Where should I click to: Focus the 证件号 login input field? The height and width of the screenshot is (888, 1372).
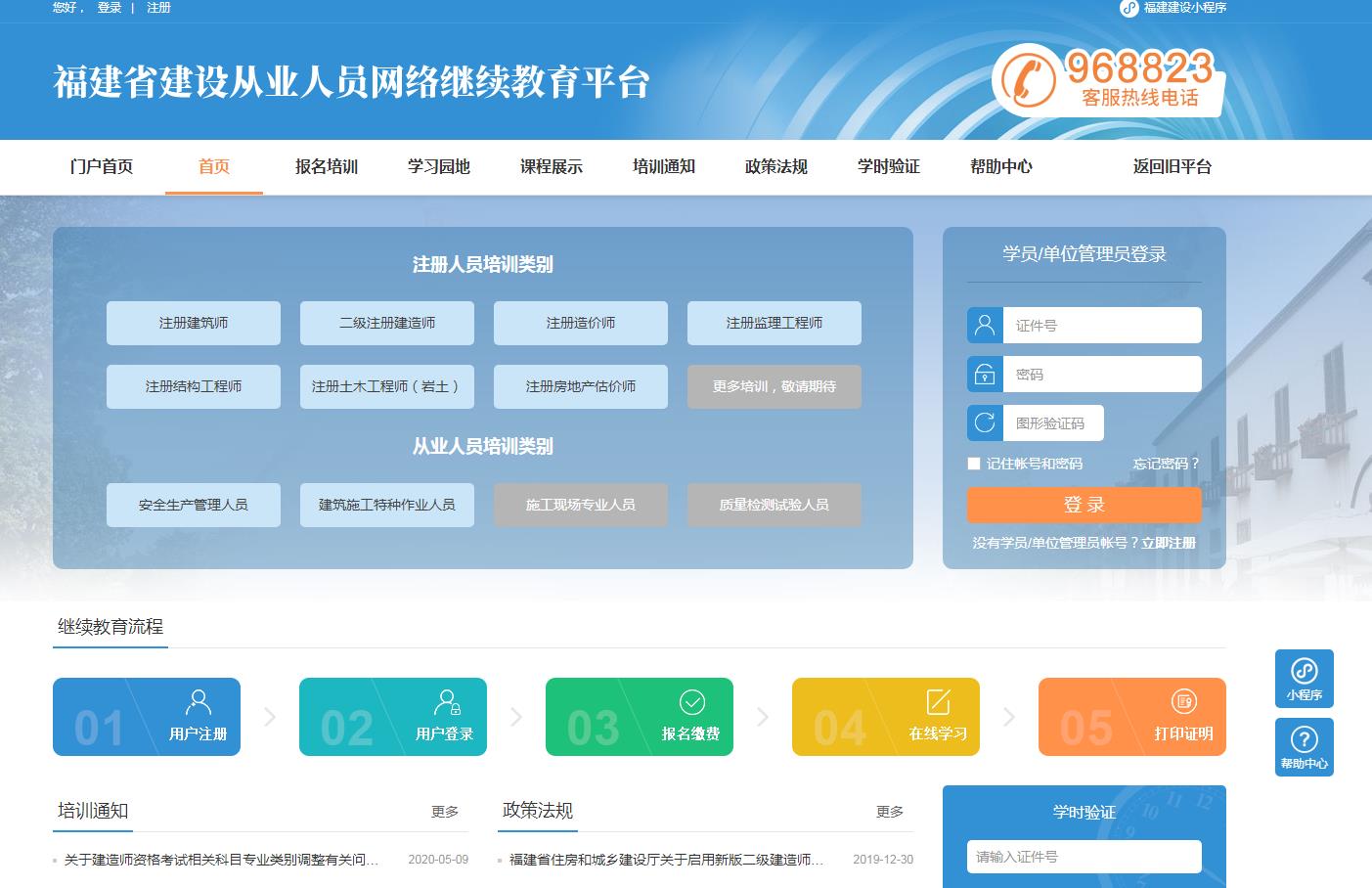1102,326
